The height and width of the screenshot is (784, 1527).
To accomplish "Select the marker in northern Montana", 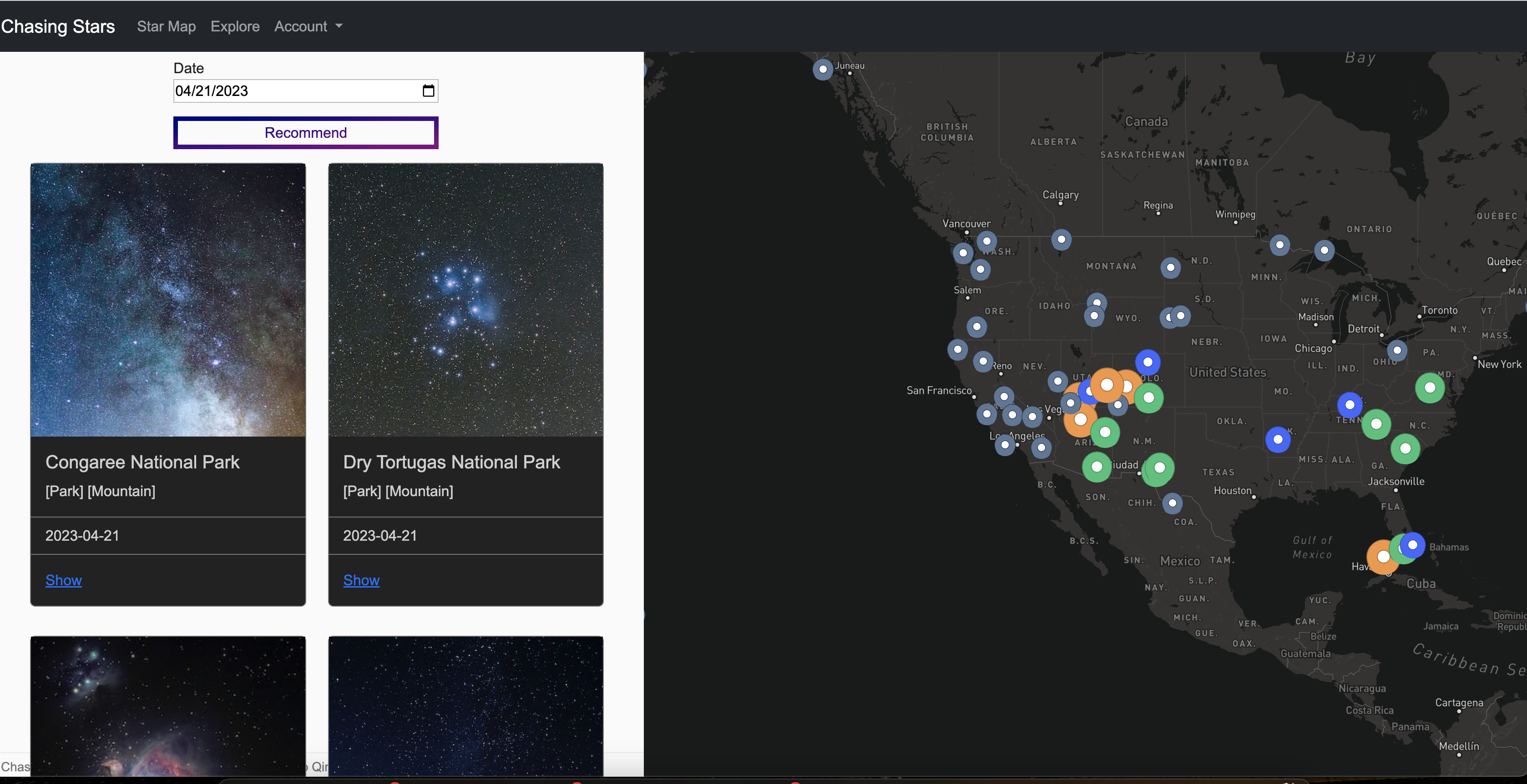I will tap(1061, 239).
